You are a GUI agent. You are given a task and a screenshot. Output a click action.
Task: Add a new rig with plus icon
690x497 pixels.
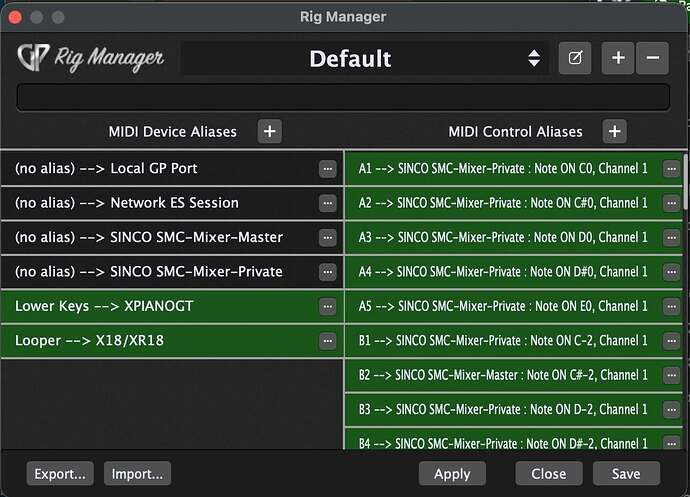click(x=618, y=58)
